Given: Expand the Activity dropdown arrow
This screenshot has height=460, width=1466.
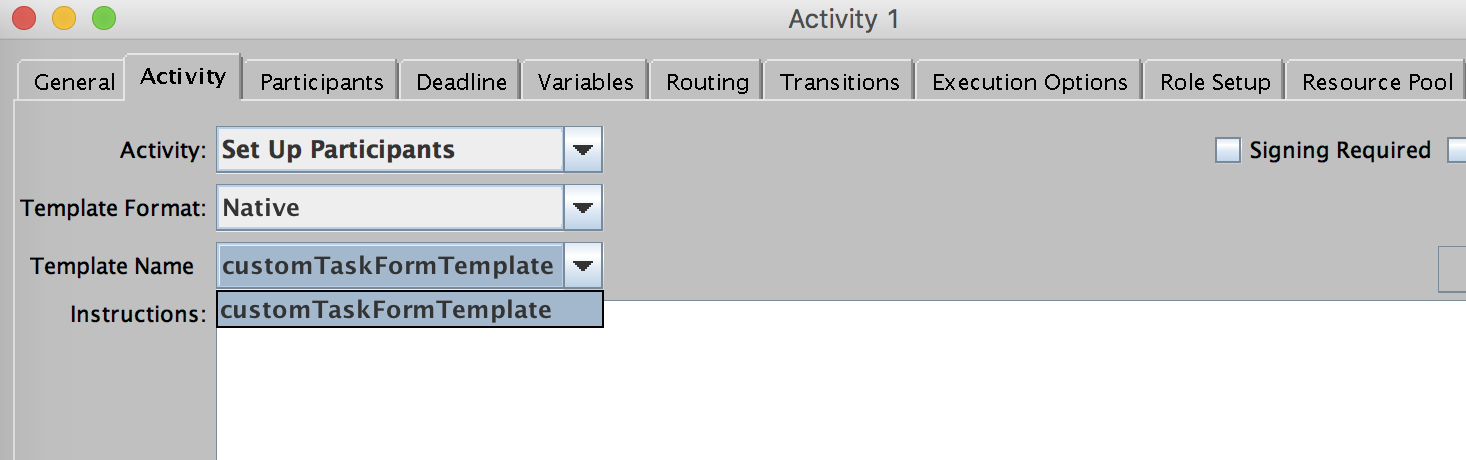Looking at the screenshot, I should (x=583, y=150).
